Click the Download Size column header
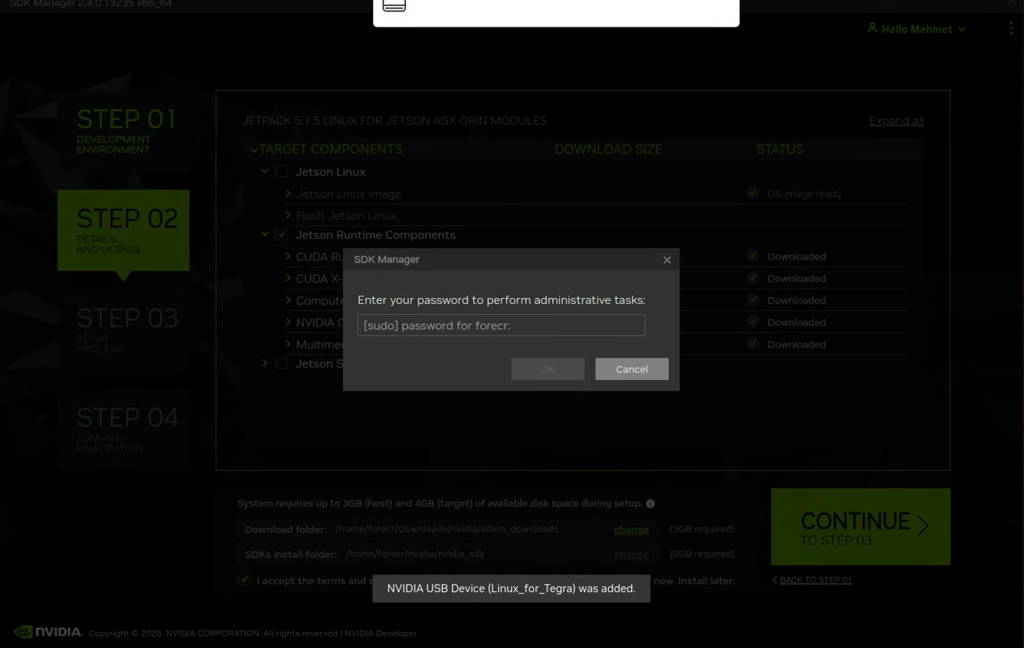The width and height of the screenshot is (1024, 648). (x=608, y=150)
